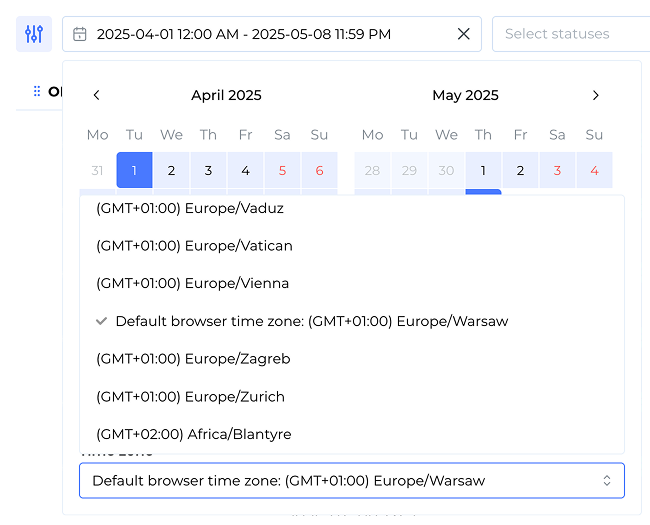
Task: Select Europe/Vienna from time zone list
Action: click(x=192, y=284)
